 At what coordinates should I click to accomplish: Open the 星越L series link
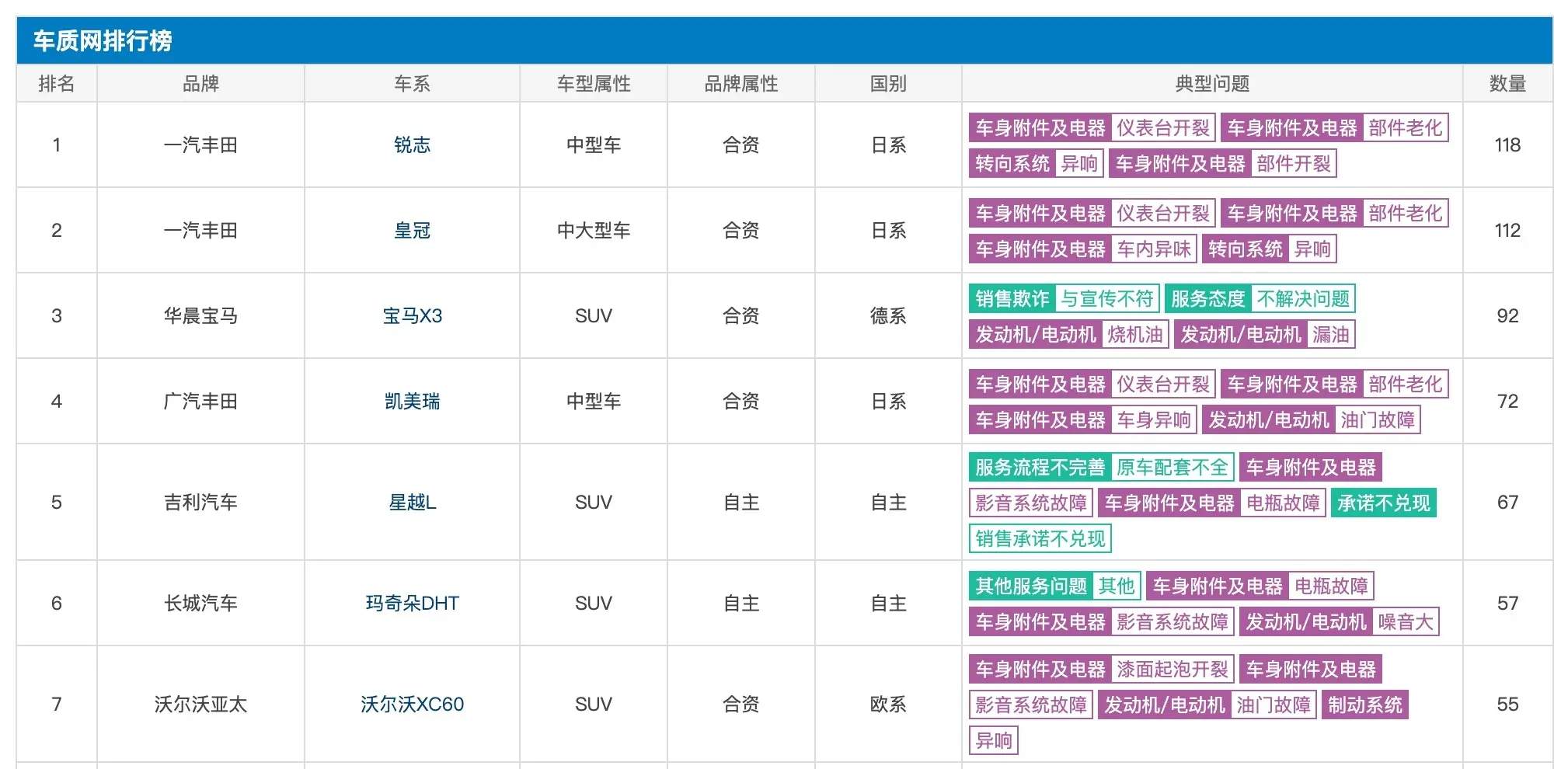click(412, 503)
